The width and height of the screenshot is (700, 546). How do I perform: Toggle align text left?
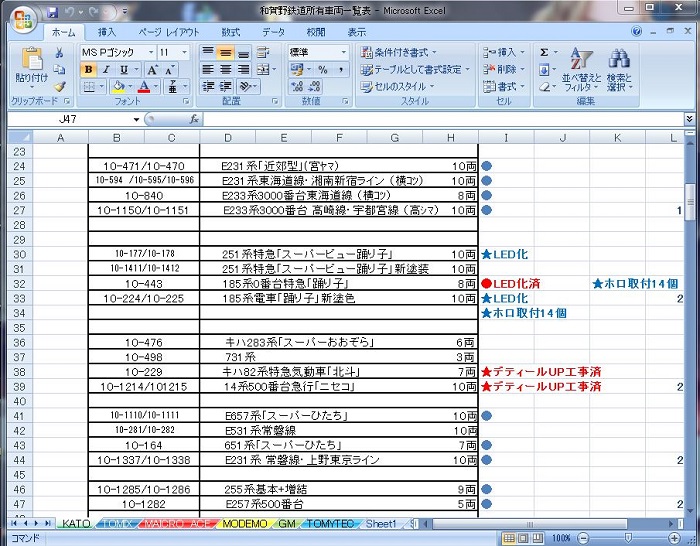pyautogui.click(x=208, y=69)
